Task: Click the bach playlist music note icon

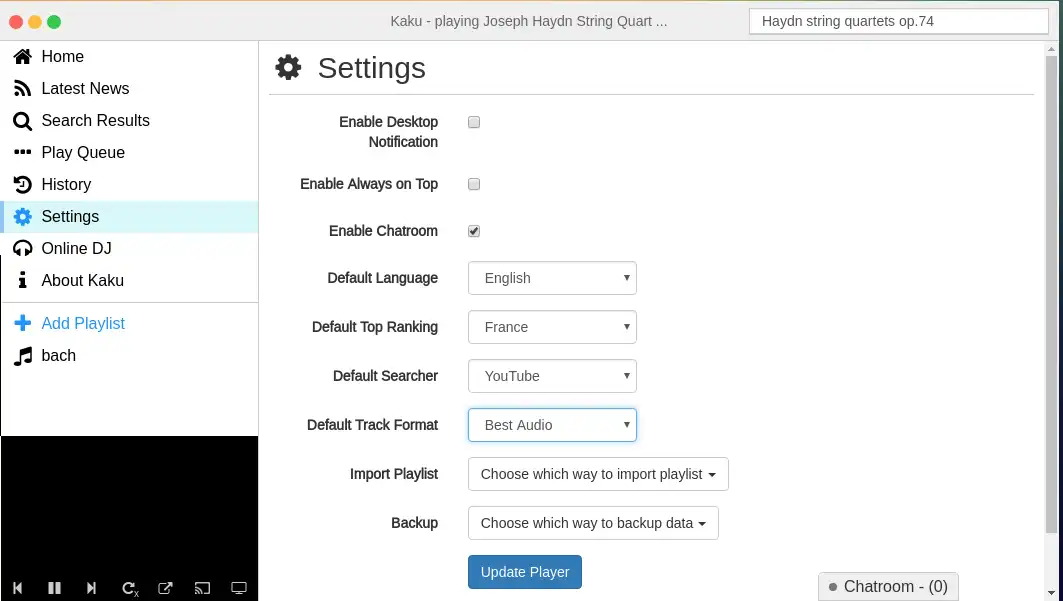Action: pyautogui.click(x=22, y=356)
